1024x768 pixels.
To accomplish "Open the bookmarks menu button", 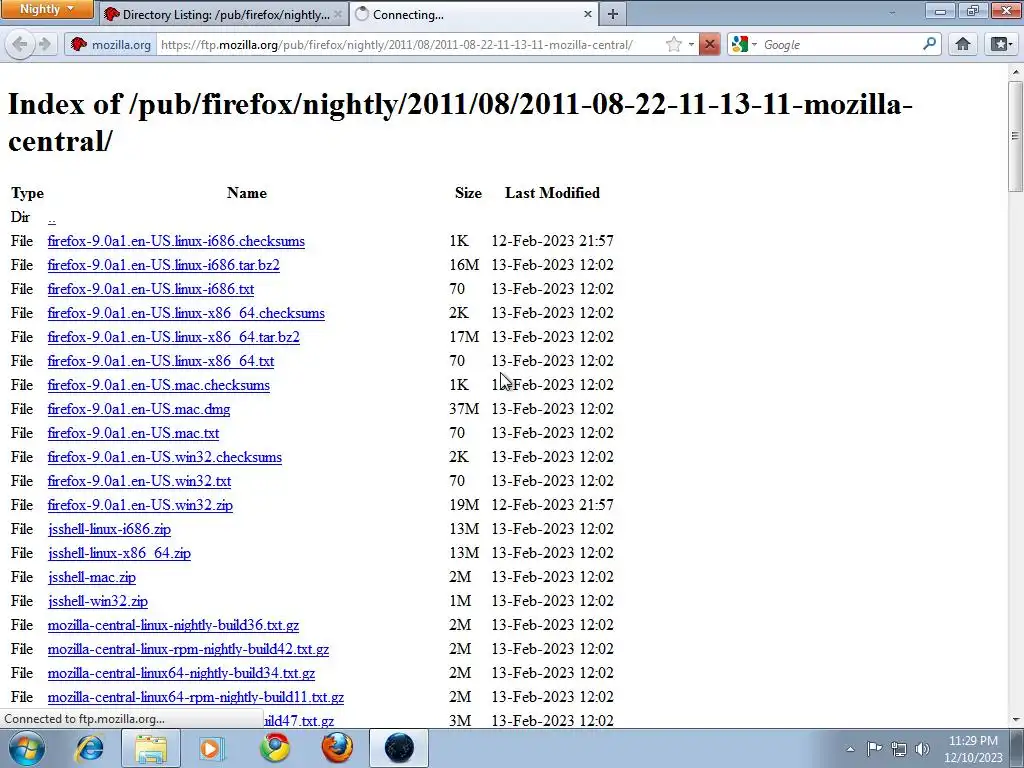I will click(1001, 44).
